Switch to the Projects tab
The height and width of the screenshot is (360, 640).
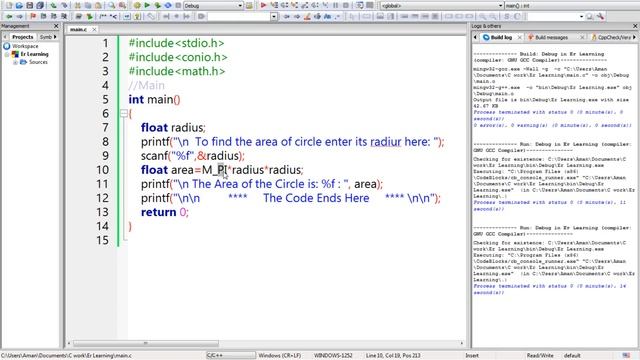coord(22,37)
